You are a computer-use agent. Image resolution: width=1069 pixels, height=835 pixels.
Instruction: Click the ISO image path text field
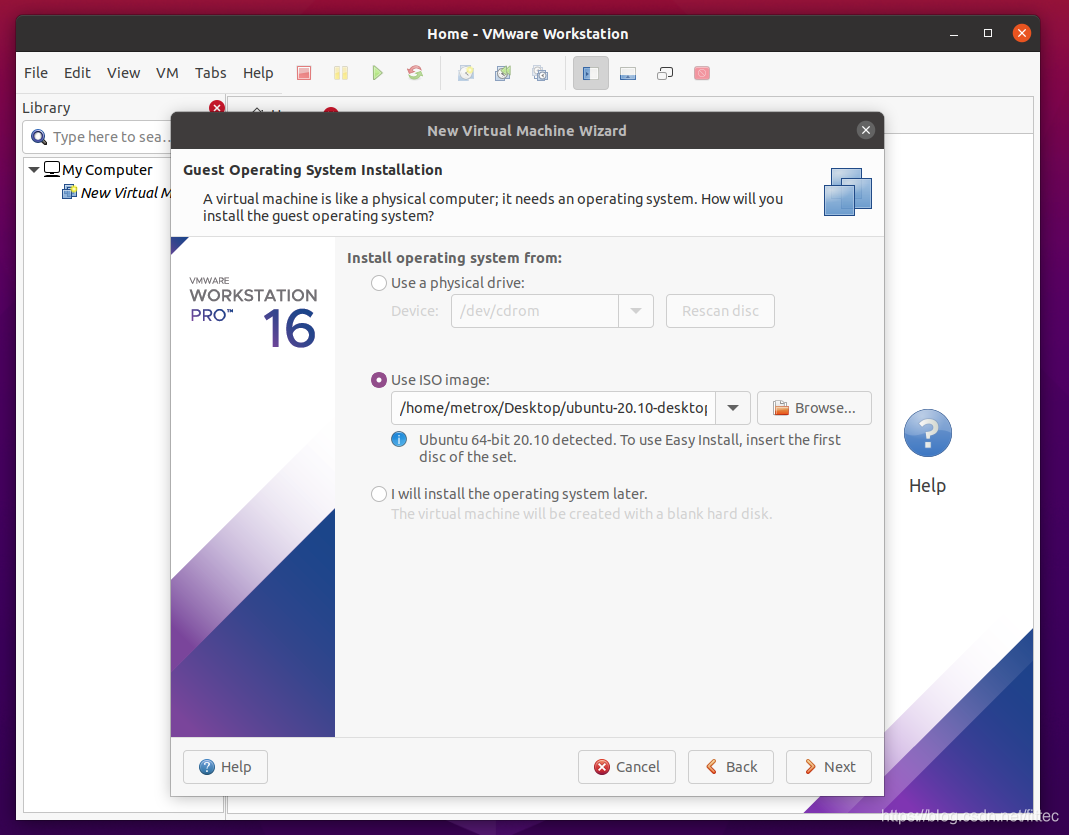tap(553, 408)
